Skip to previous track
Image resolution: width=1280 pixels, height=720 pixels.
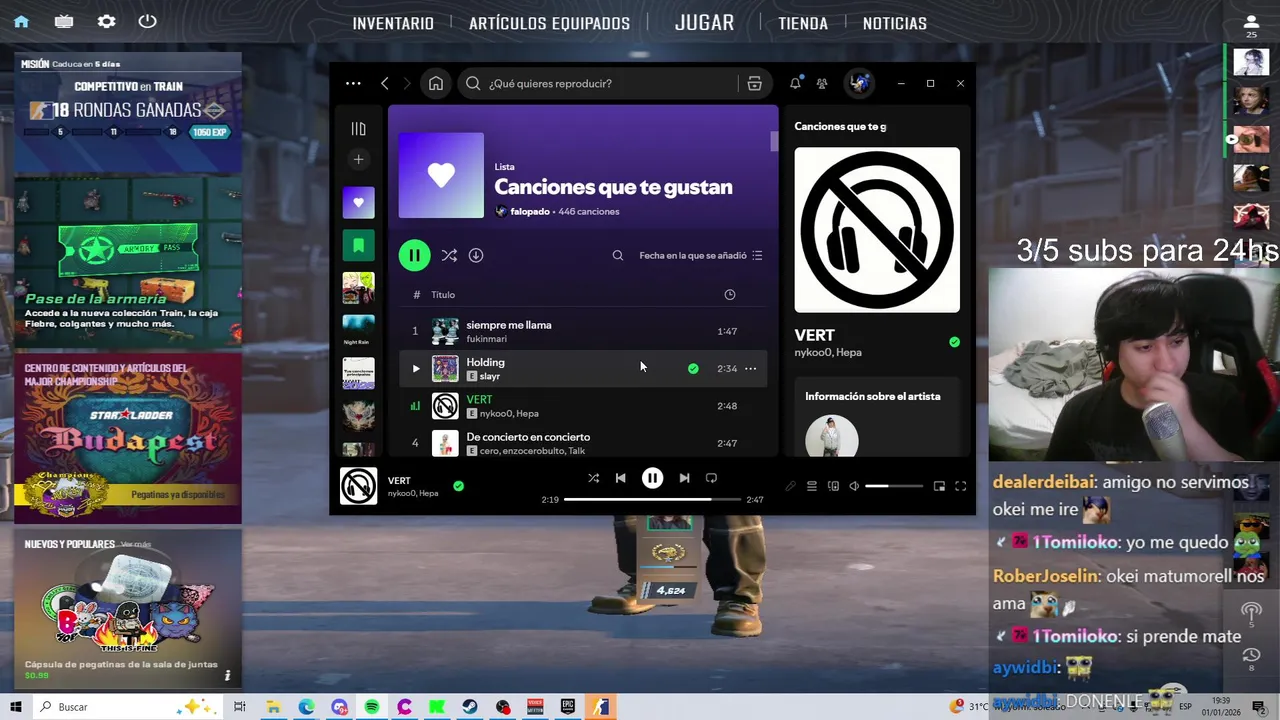(x=620, y=478)
